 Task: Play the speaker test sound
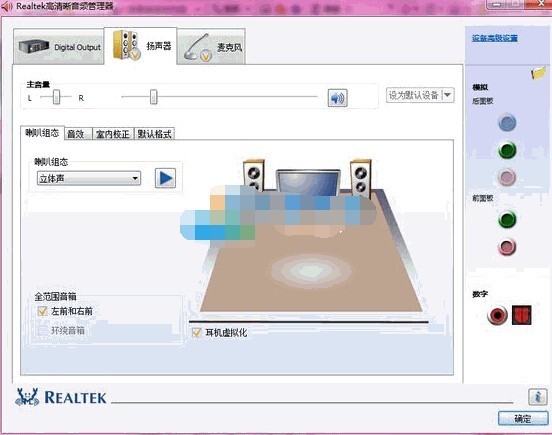[165, 178]
